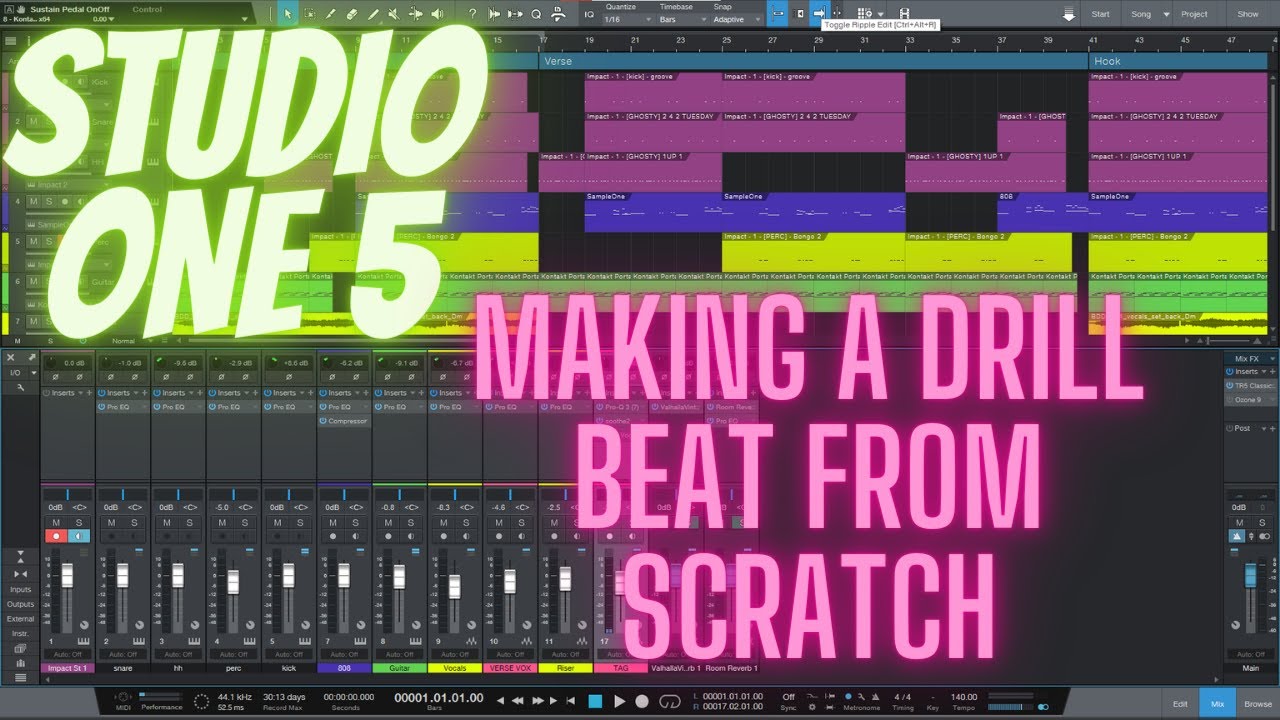The height and width of the screenshot is (720, 1280).
Task: Solo the Guitar mixer channel
Action: coord(409,523)
